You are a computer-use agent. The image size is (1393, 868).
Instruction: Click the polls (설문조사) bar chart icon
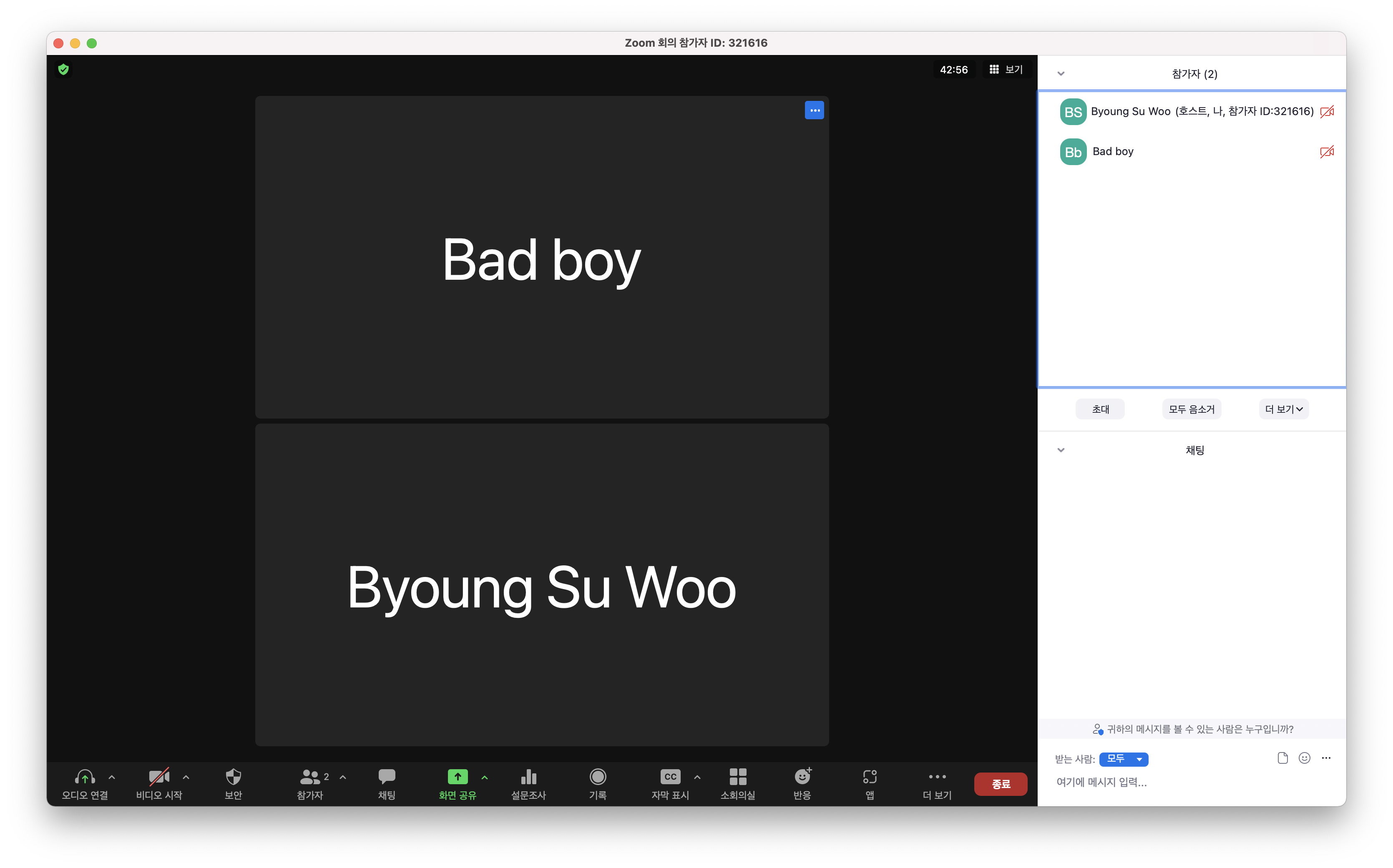pos(528,777)
